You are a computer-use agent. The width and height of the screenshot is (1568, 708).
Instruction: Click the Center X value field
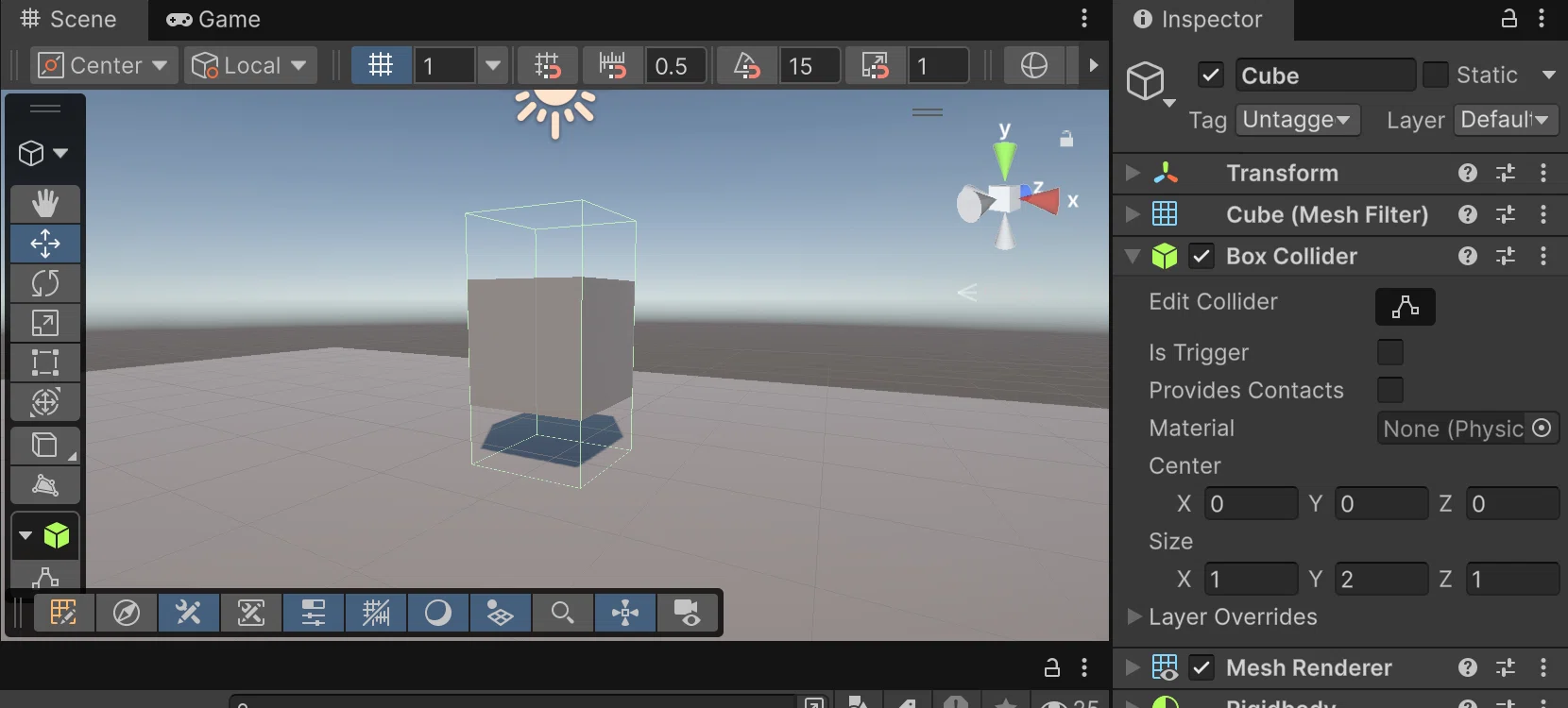click(x=1251, y=503)
